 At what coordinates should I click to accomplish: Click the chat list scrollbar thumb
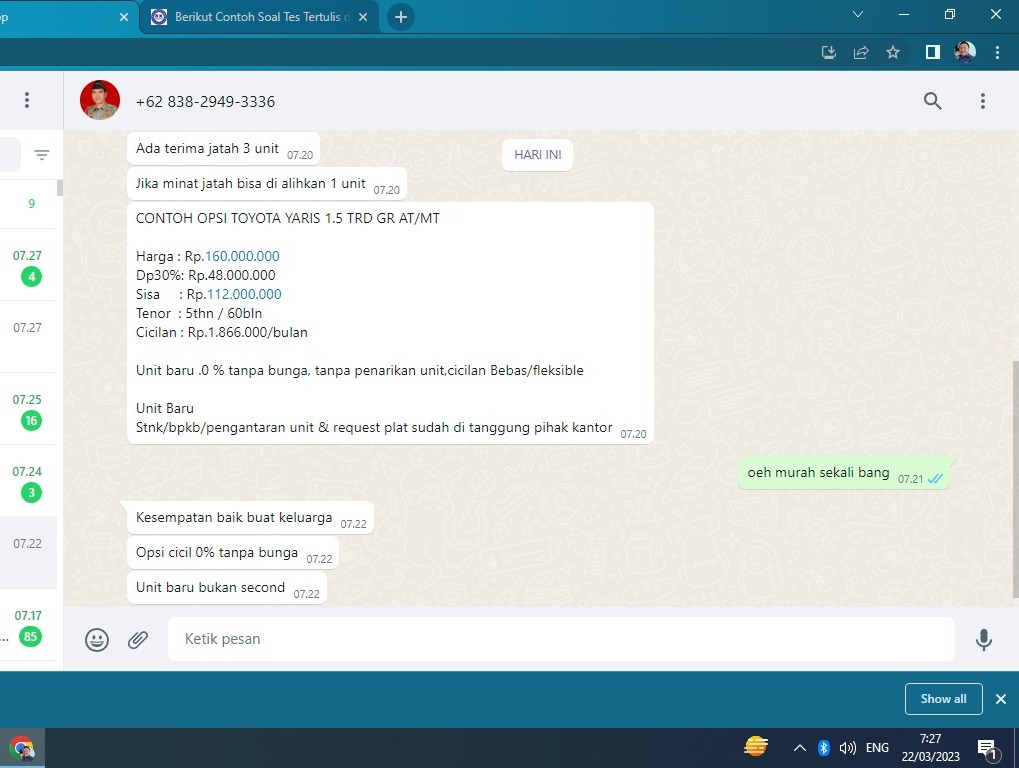tap(60, 187)
